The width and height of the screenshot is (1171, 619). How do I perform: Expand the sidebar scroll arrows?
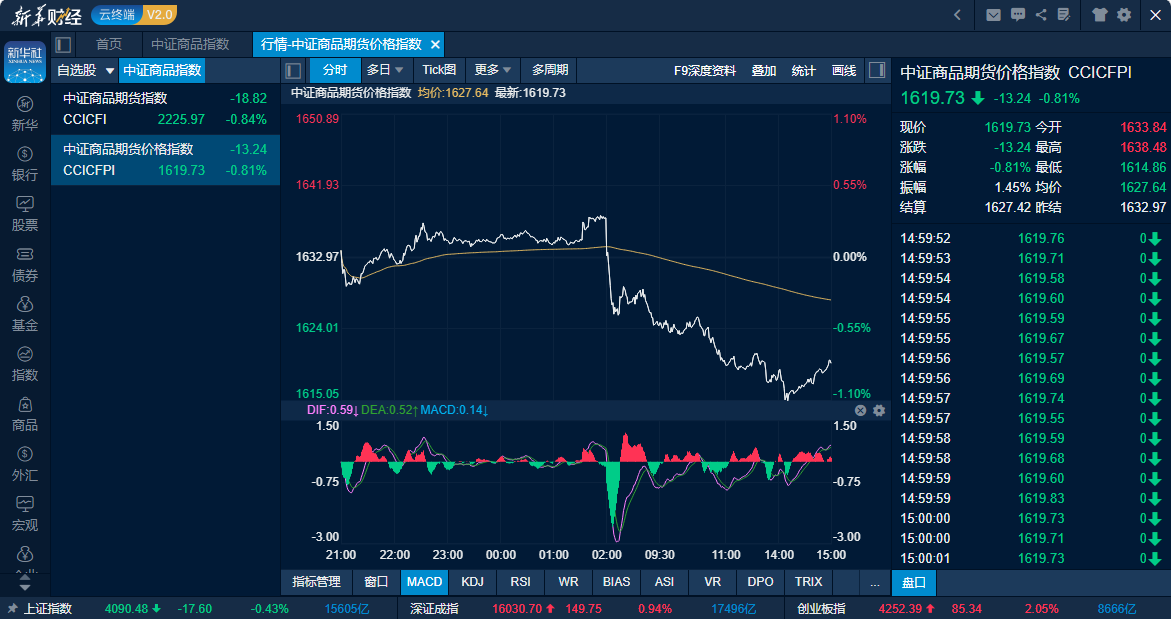(25, 583)
